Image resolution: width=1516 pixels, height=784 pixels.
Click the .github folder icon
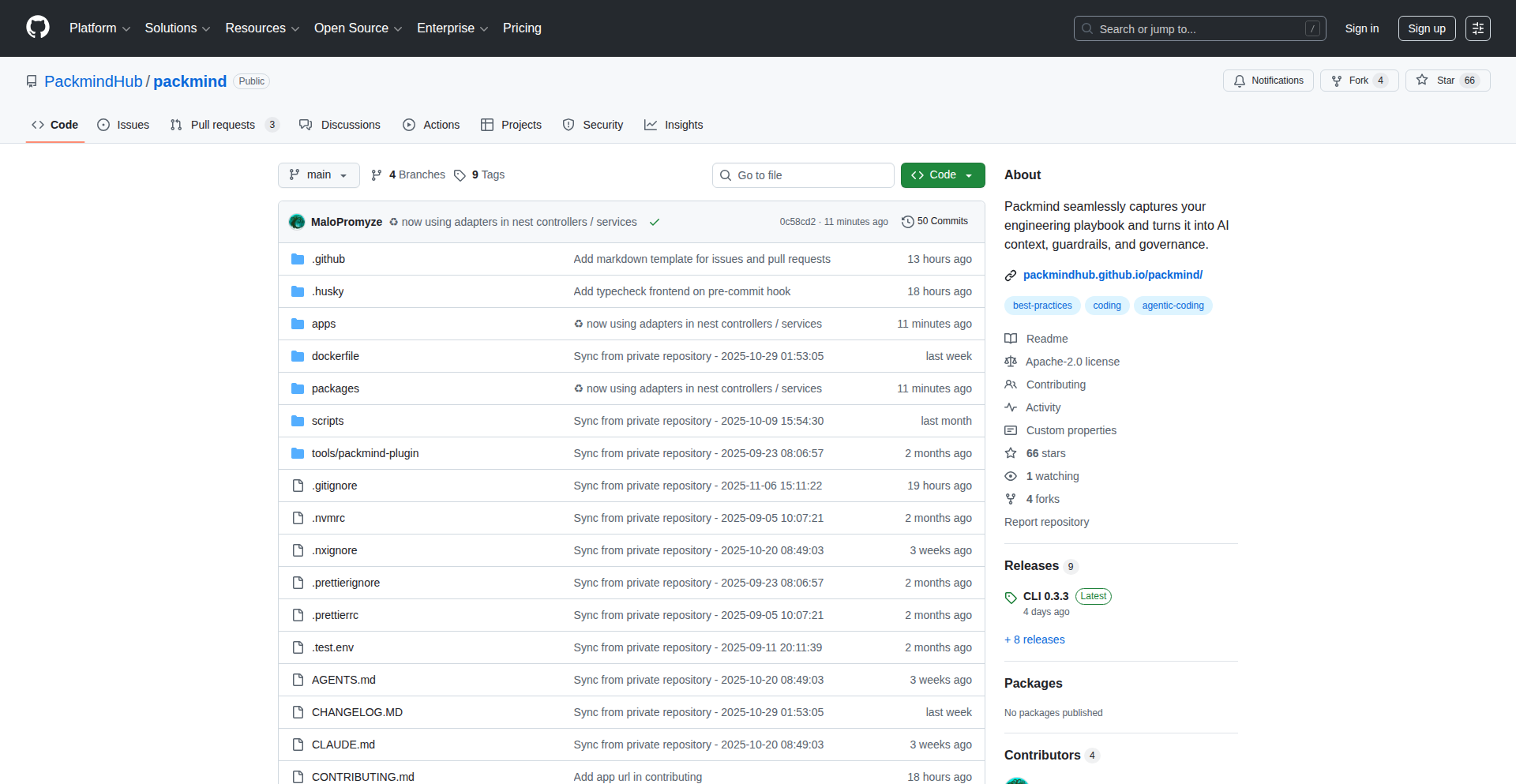pos(298,258)
